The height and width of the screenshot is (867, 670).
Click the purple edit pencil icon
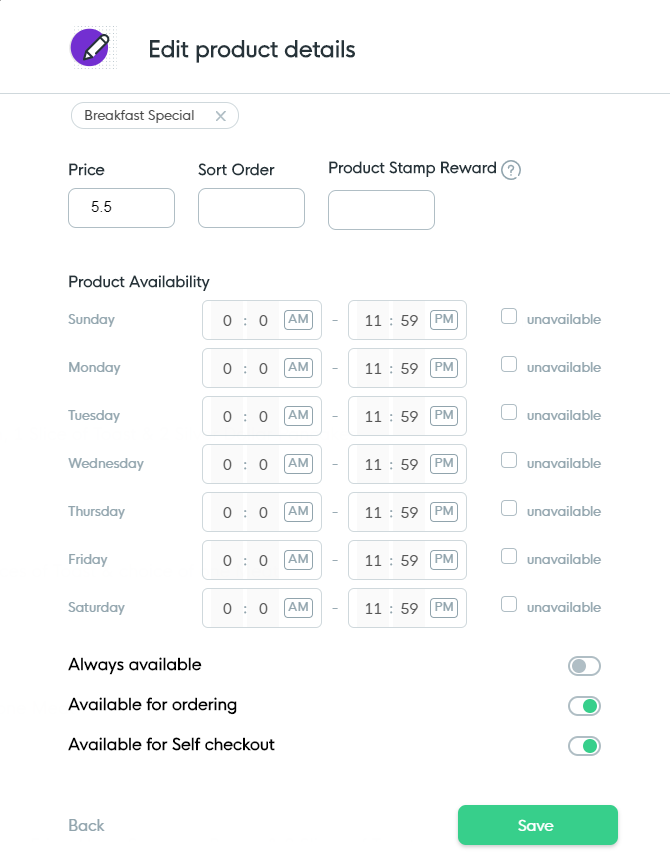tap(91, 46)
